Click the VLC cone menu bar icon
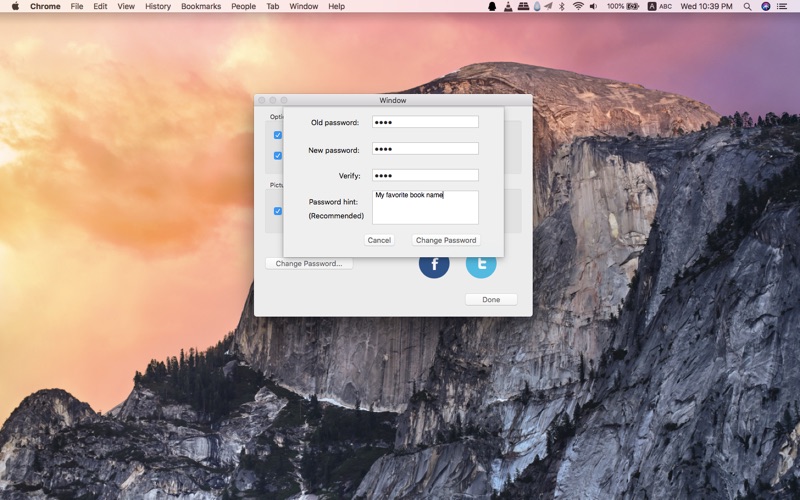This screenshot has width=800, height=500. point(508,6)
